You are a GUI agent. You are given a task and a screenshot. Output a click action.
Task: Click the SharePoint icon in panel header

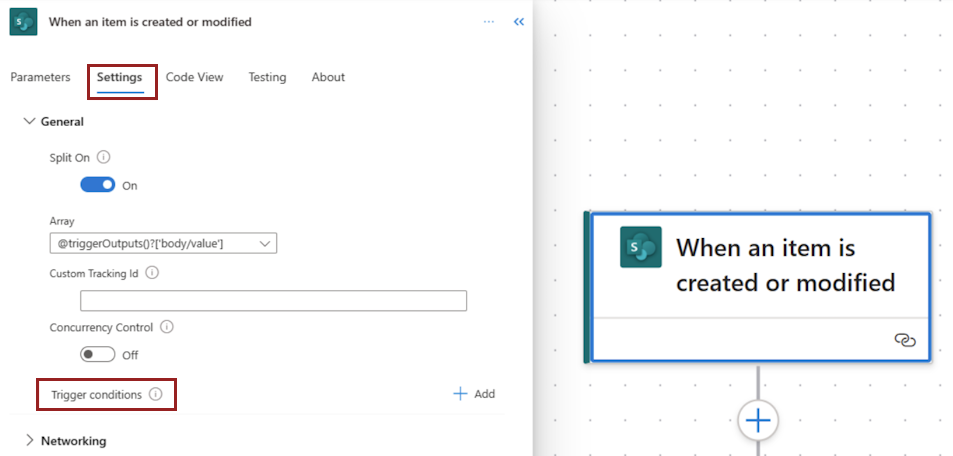point(23,22)
